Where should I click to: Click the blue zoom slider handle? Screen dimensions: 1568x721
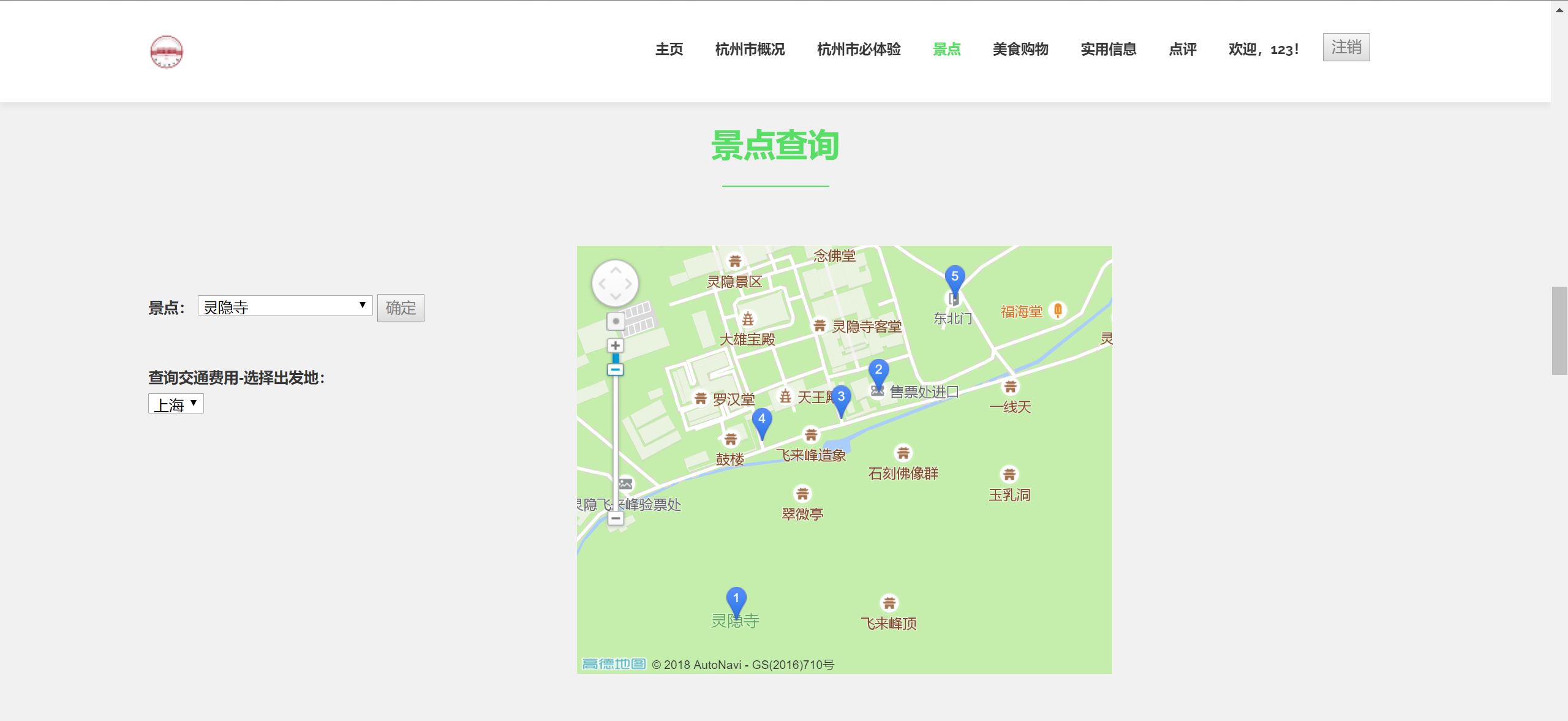click(x=616, y=369)
